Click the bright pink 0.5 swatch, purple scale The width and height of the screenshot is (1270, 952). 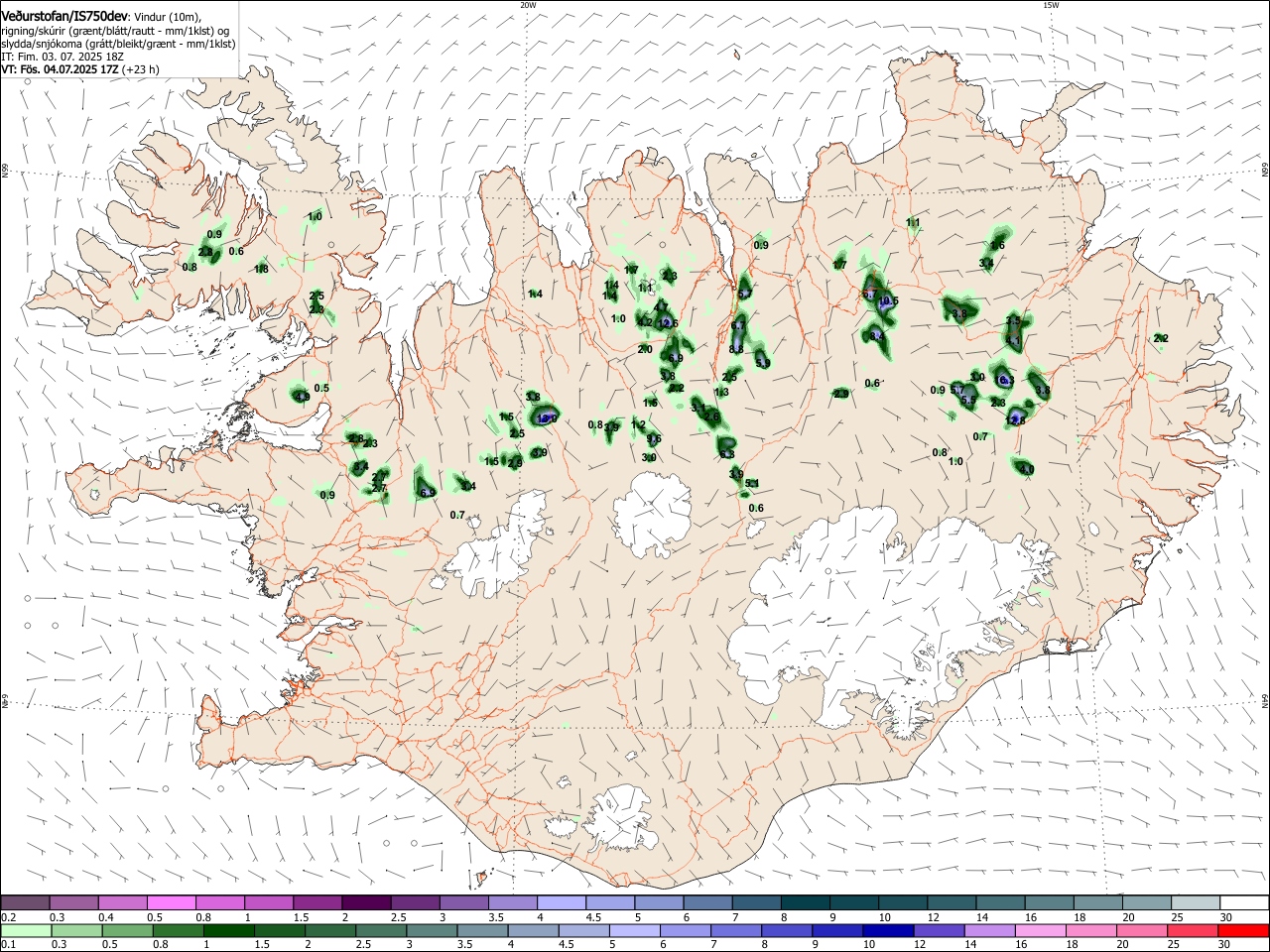click(x=171, y=903)
